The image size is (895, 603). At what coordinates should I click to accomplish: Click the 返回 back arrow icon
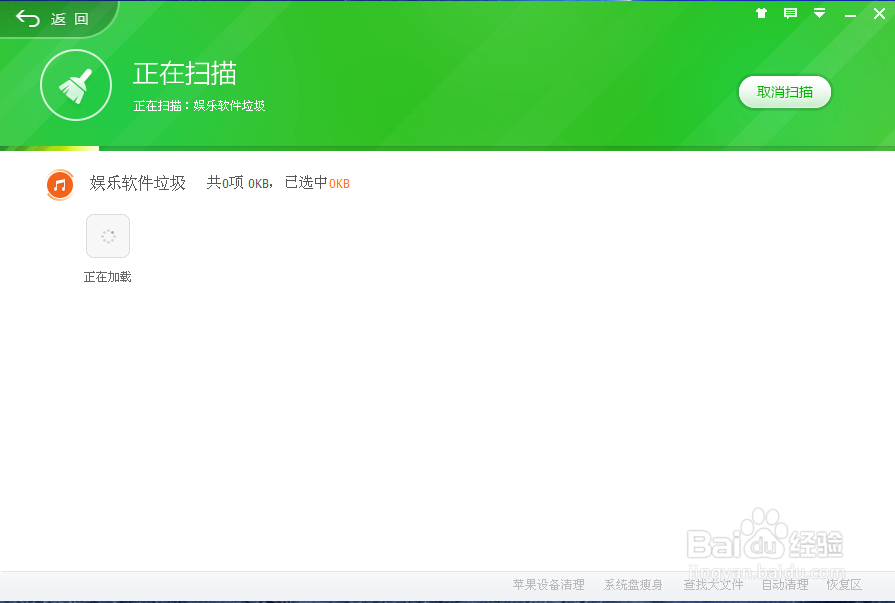[27, 19]
